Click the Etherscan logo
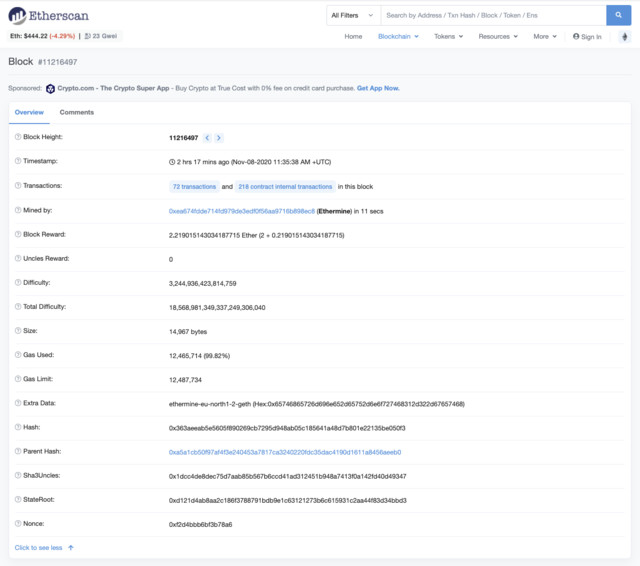Viewport: 640px width, 566px height. pos(48,16)
